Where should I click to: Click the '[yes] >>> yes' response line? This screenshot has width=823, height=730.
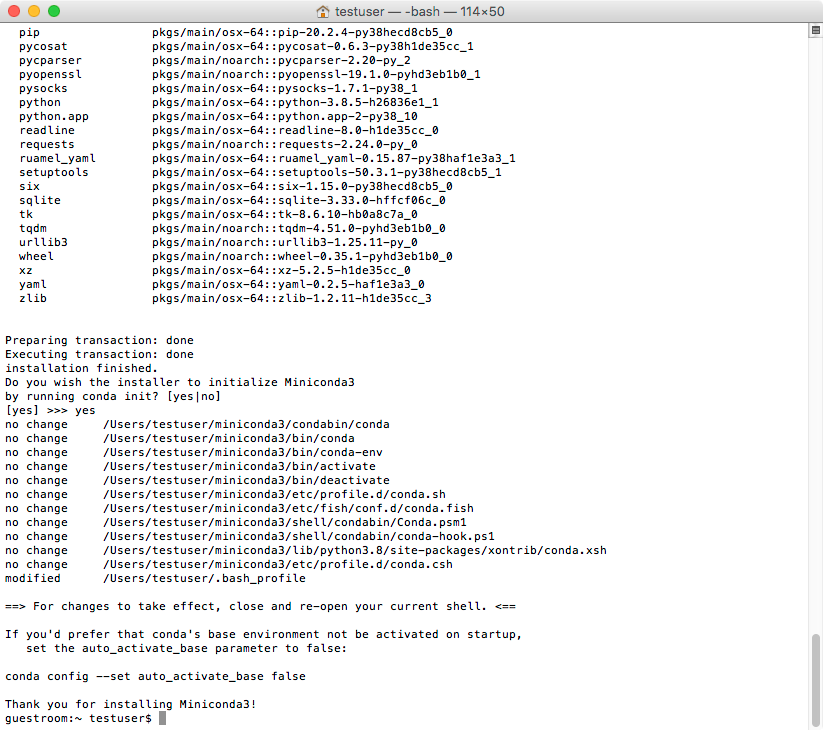coord(50,410)
